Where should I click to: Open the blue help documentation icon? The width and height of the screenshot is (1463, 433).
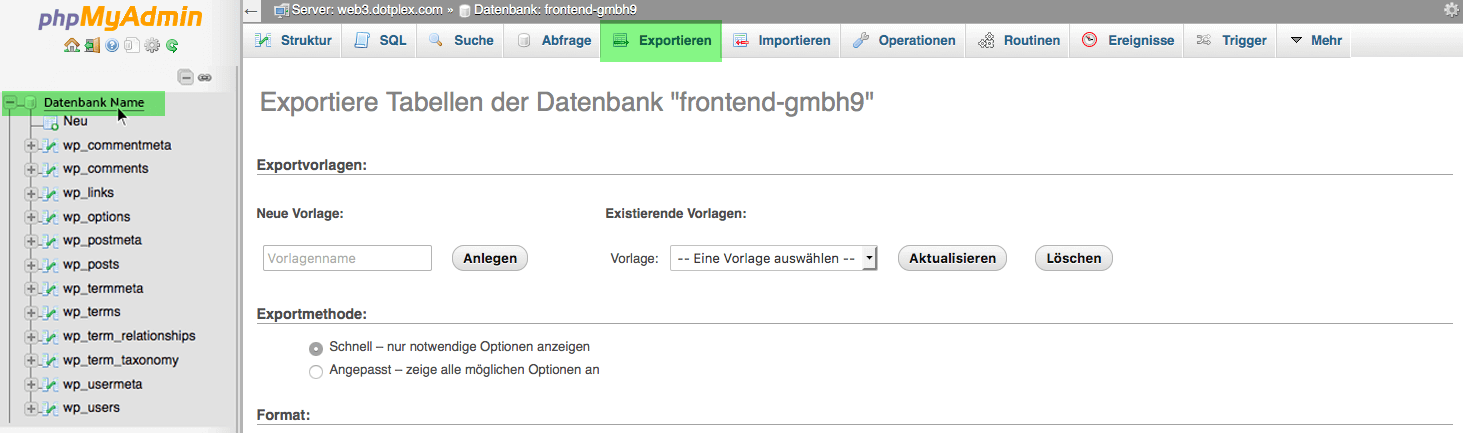point(112,46)
